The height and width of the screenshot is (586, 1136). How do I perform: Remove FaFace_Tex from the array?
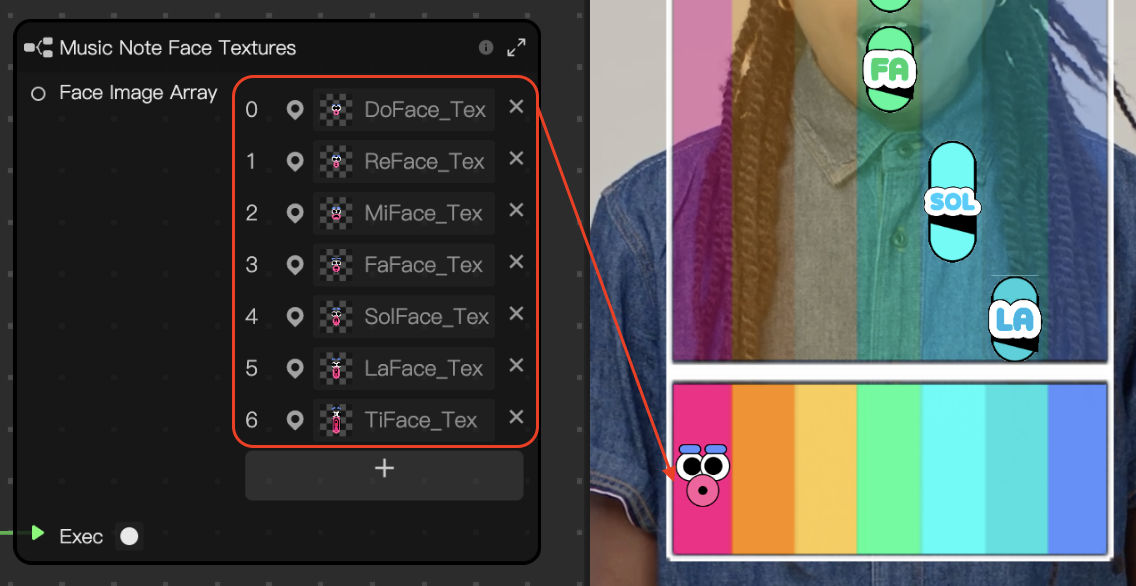(516, 261)
